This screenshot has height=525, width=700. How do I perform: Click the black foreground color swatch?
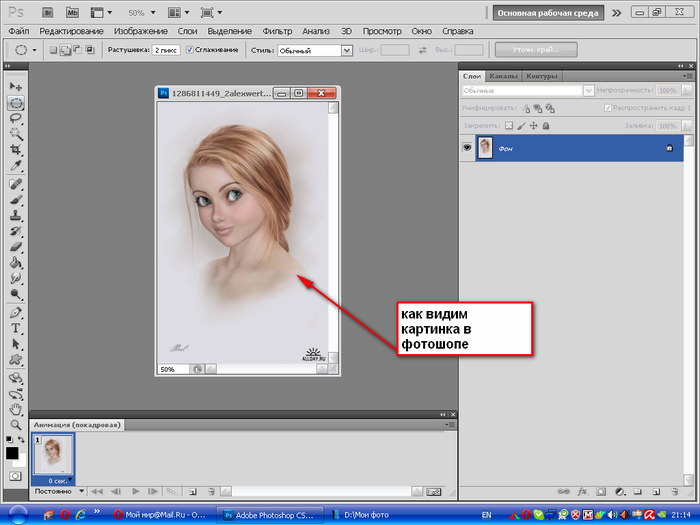[x=12, y=453]
